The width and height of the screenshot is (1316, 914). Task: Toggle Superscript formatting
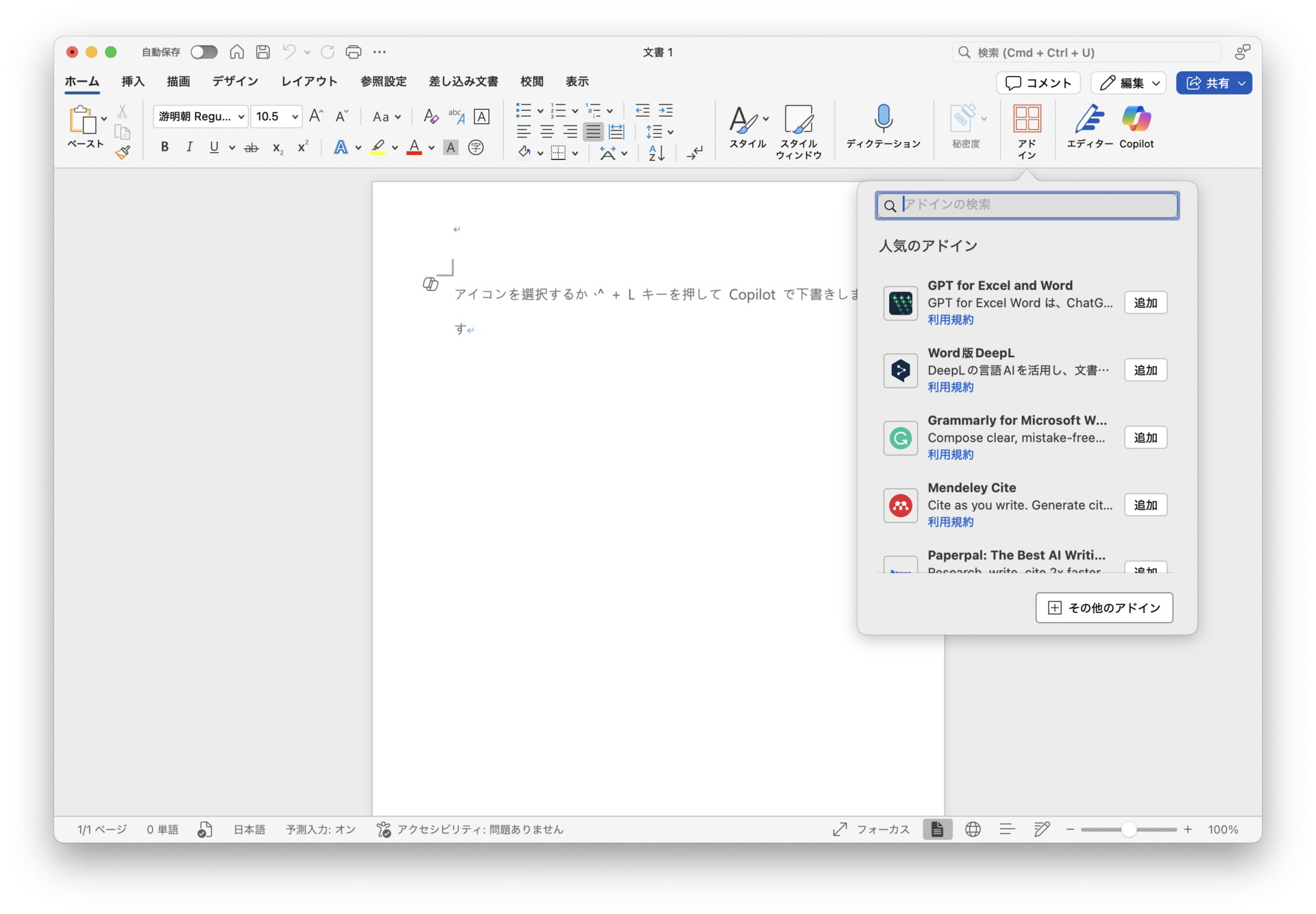tap(302, 147)
